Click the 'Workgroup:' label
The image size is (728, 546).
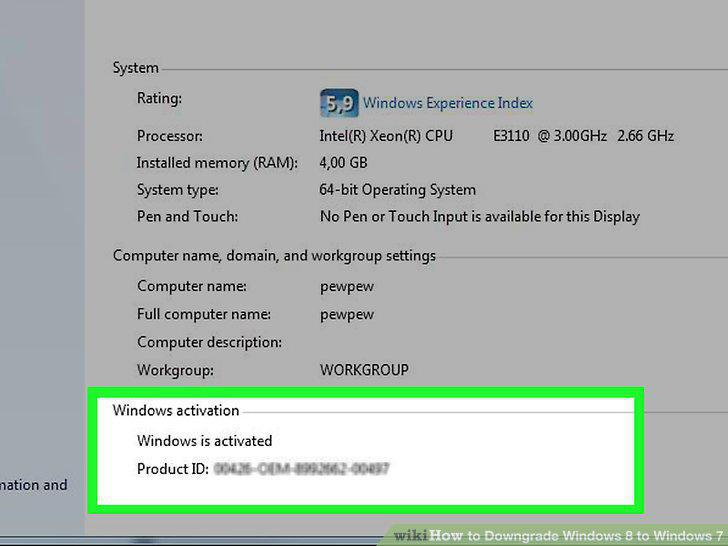175,370
